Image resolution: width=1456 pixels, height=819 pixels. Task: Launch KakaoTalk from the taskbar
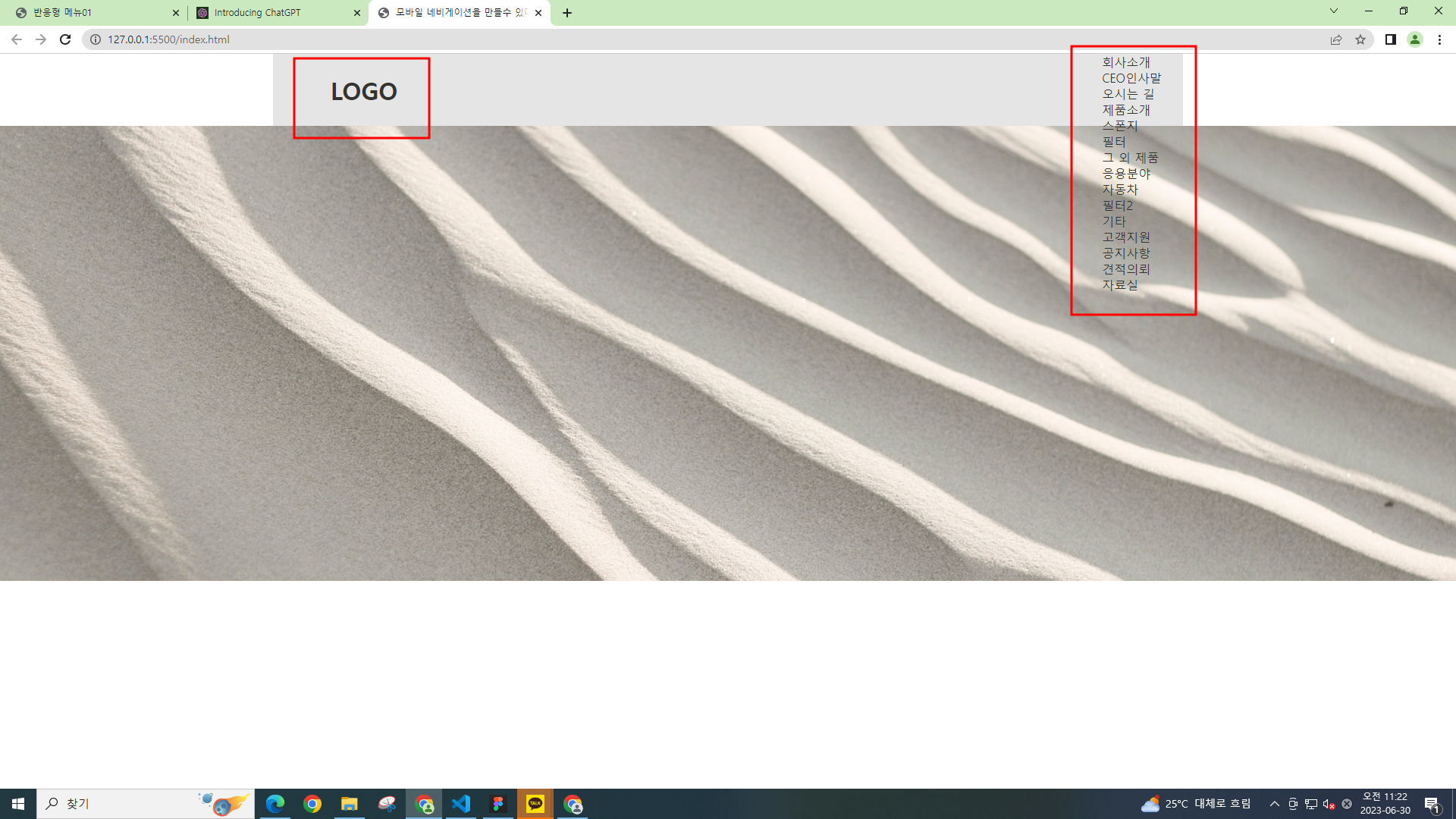[x=535, y=804]
